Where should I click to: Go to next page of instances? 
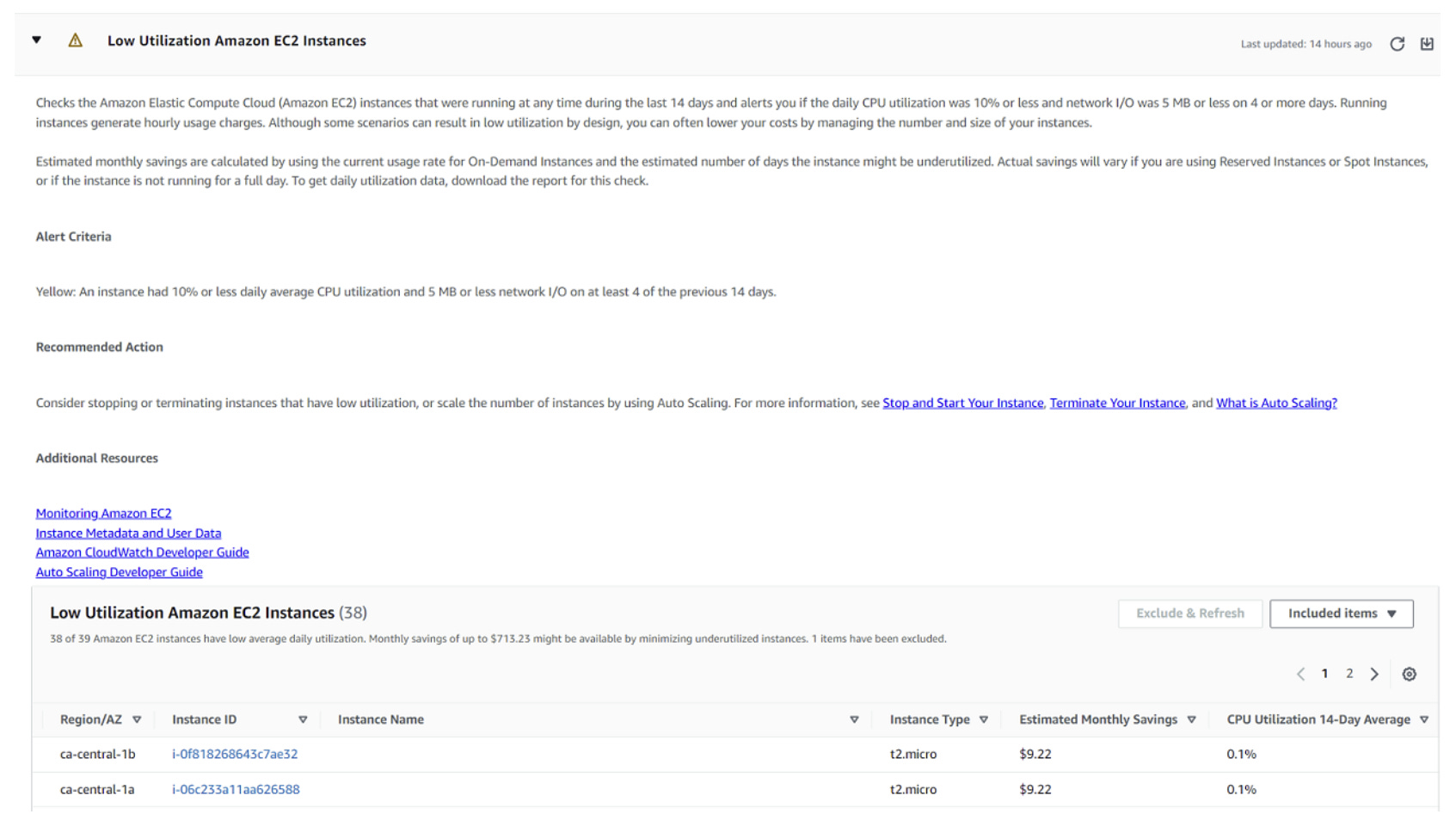coord(1374,674)
